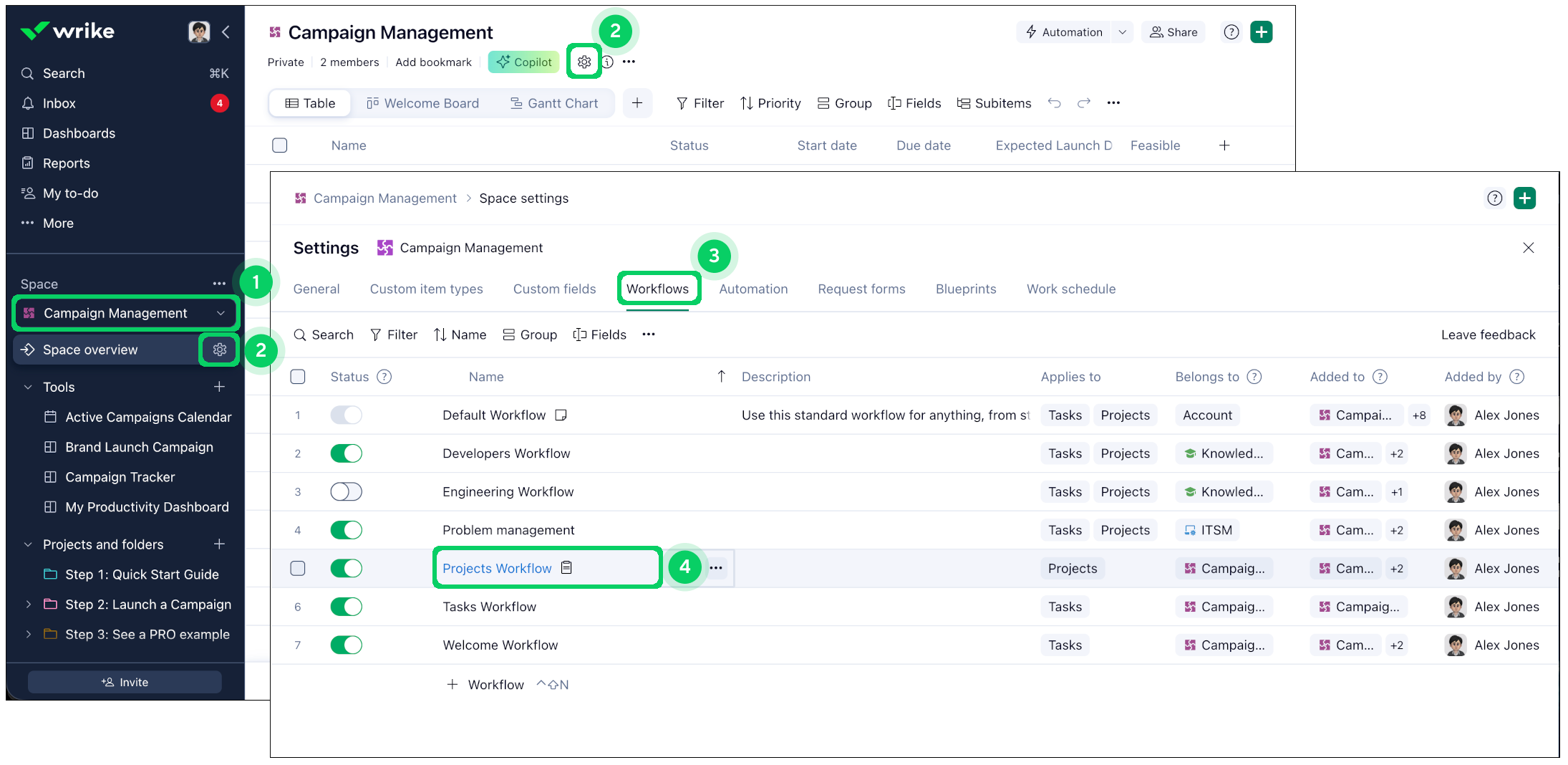This screenshot has height=765, width=1568.
Task: Add a new view with plus button
Action: (x=637, y=103)
